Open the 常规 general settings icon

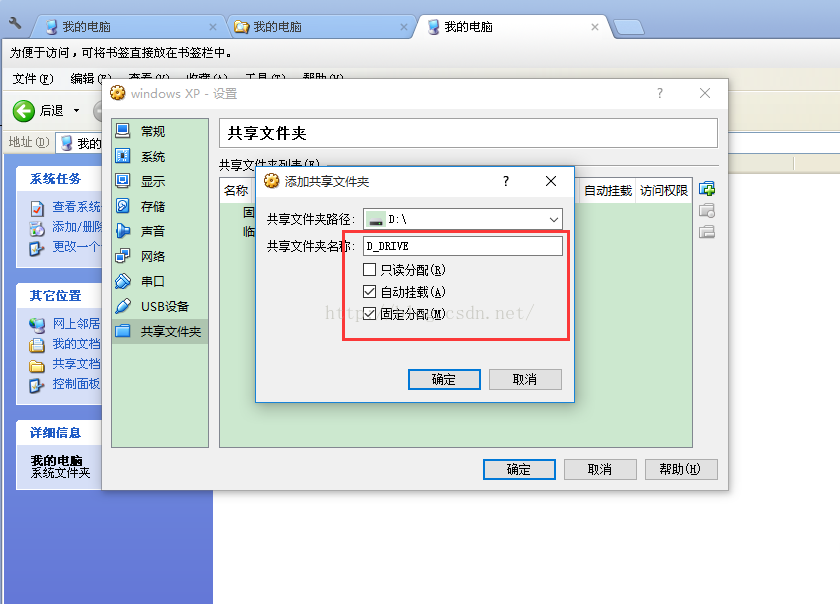pyautogui.click(x=123, y=131)
